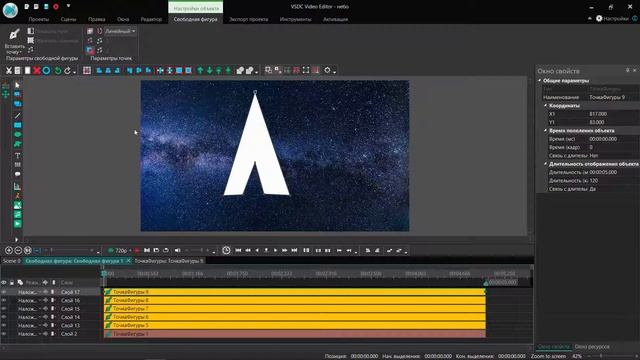The width and height of the screenshot is (640, 360).
Task: Open the Линейный point type dropdown
Action: [120, 31]
